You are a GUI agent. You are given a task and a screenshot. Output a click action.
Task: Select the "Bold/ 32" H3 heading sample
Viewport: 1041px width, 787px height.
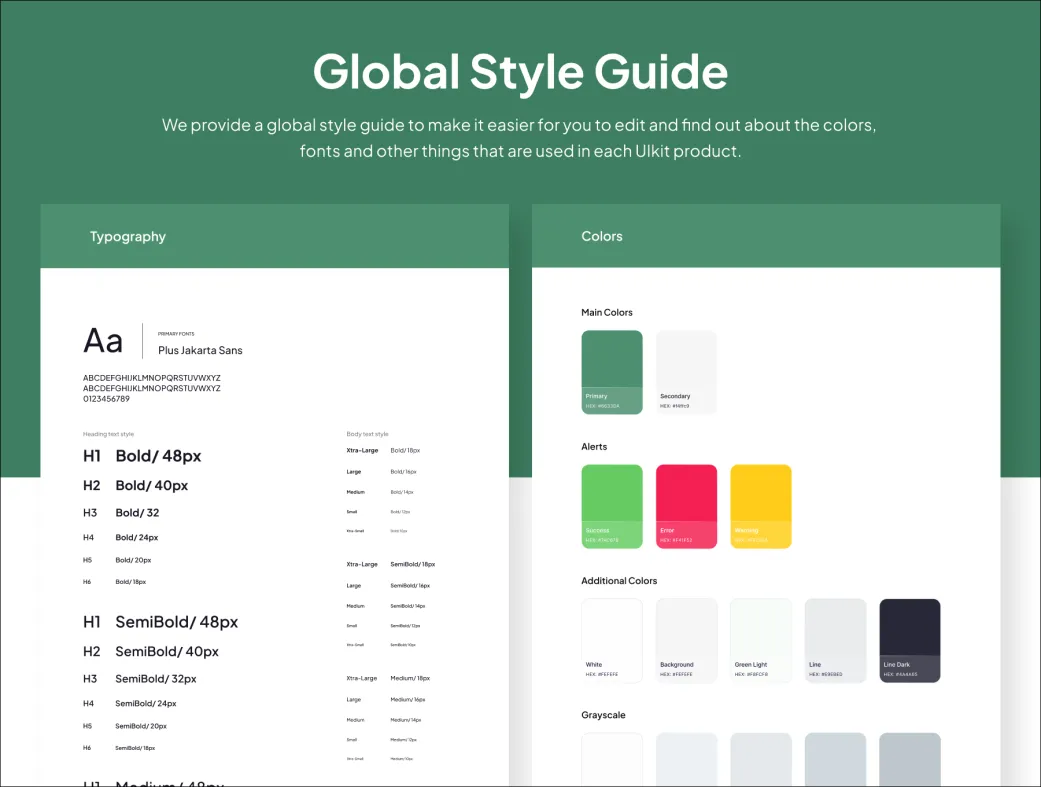(137, 513)
